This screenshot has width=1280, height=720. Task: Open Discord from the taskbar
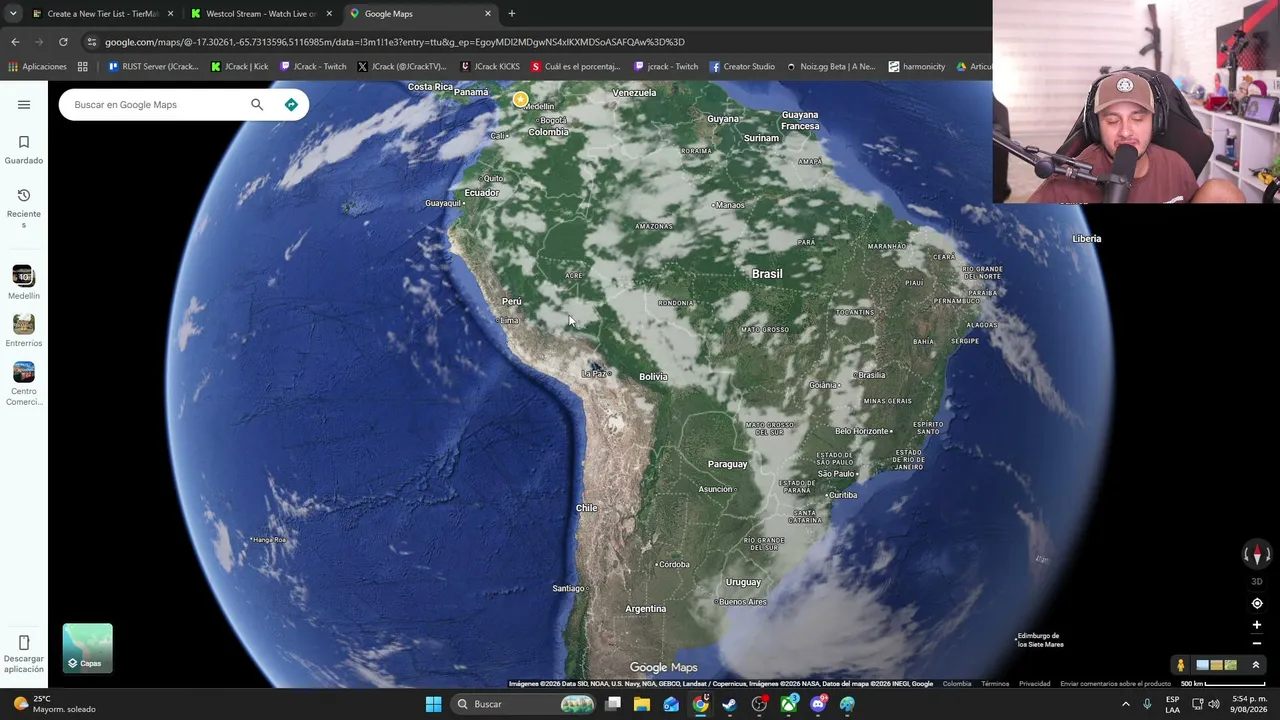(818, 704)
